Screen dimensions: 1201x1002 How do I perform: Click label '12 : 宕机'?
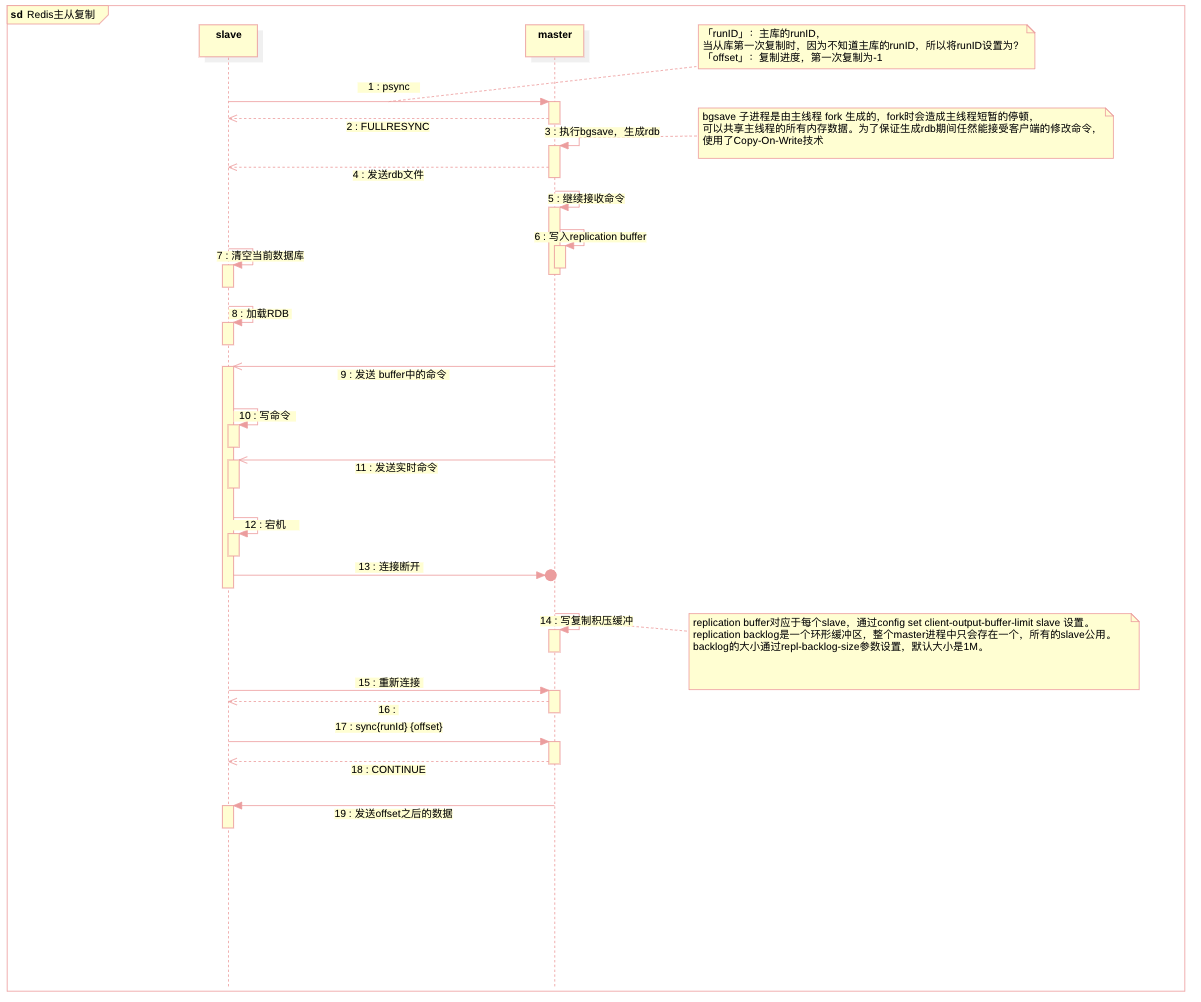[265, 525]
